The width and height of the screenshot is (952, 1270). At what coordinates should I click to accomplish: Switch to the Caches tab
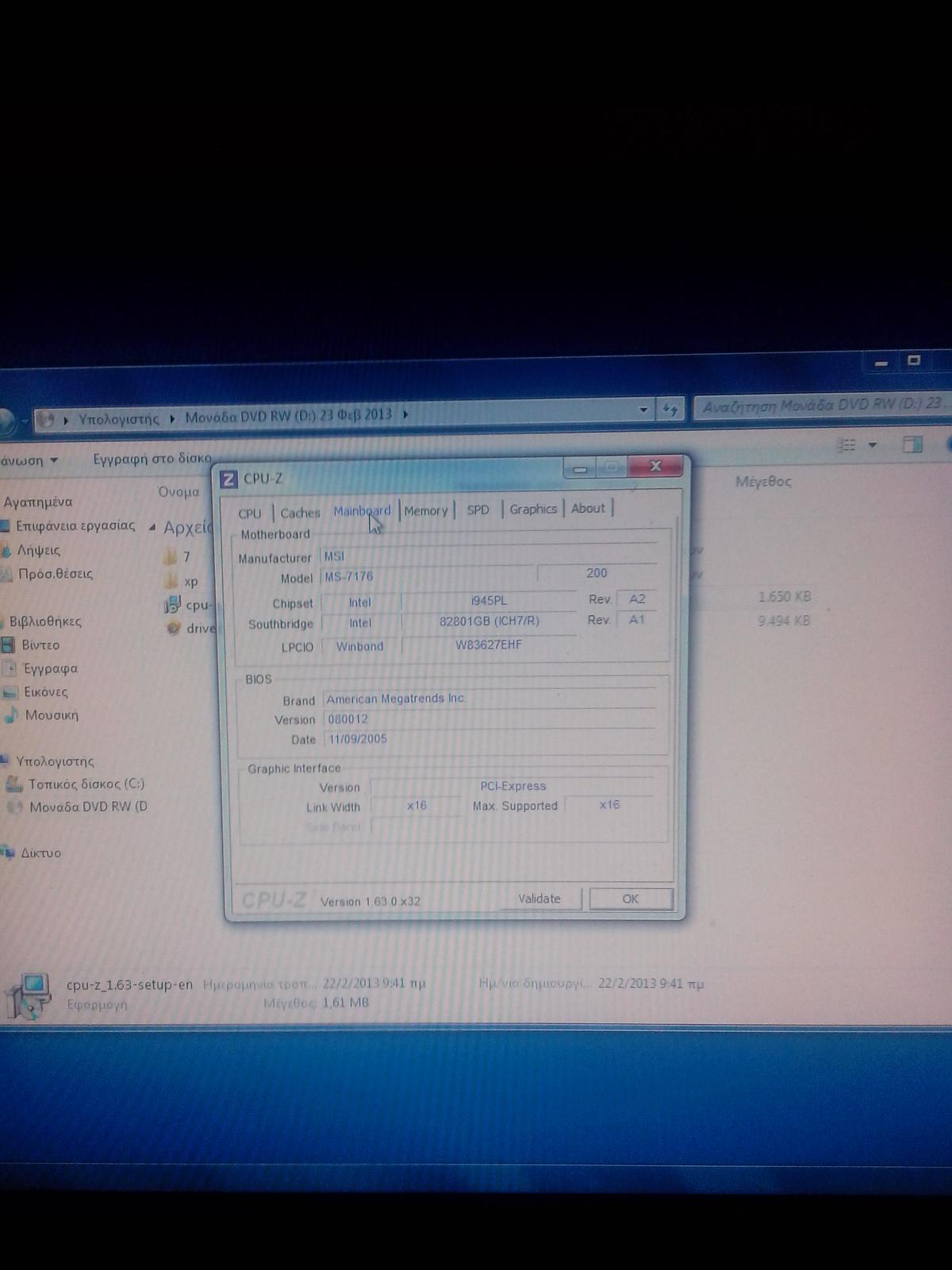[300, 513]
